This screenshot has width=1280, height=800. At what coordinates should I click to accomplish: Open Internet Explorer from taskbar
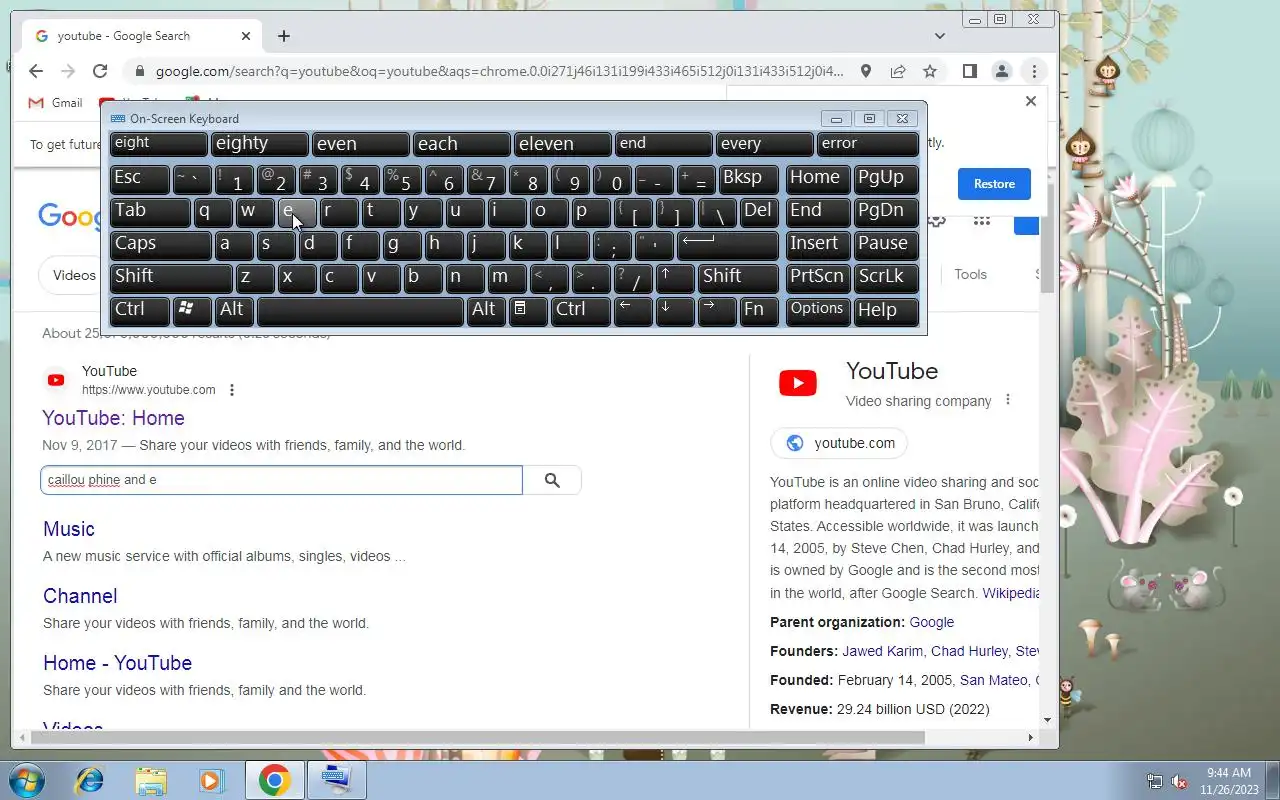coord(90,780)
